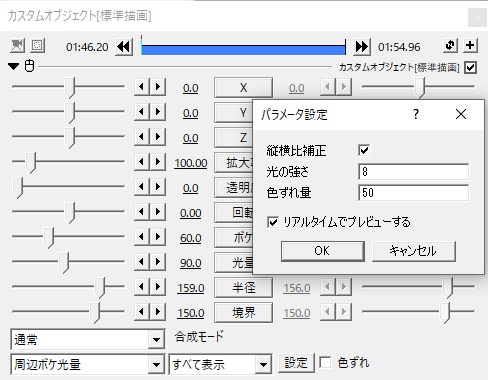This screenshot has width=488, height=380.
Task: Decrease ボケ 60.0 with left arrow
Action: (x=142, y=237)
